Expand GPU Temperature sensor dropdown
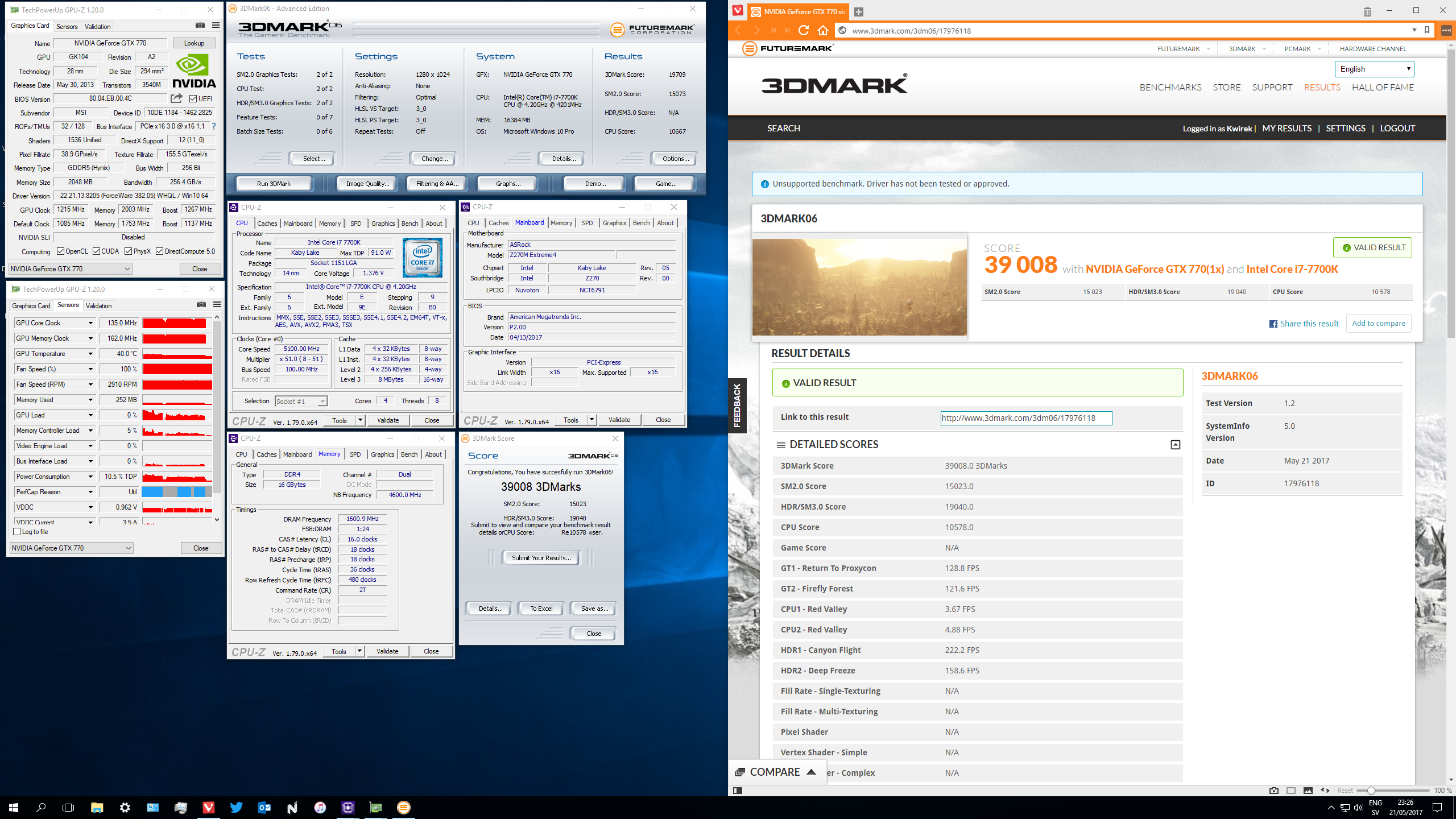Screen dimensions: 1456x819 tap(90, 354)
